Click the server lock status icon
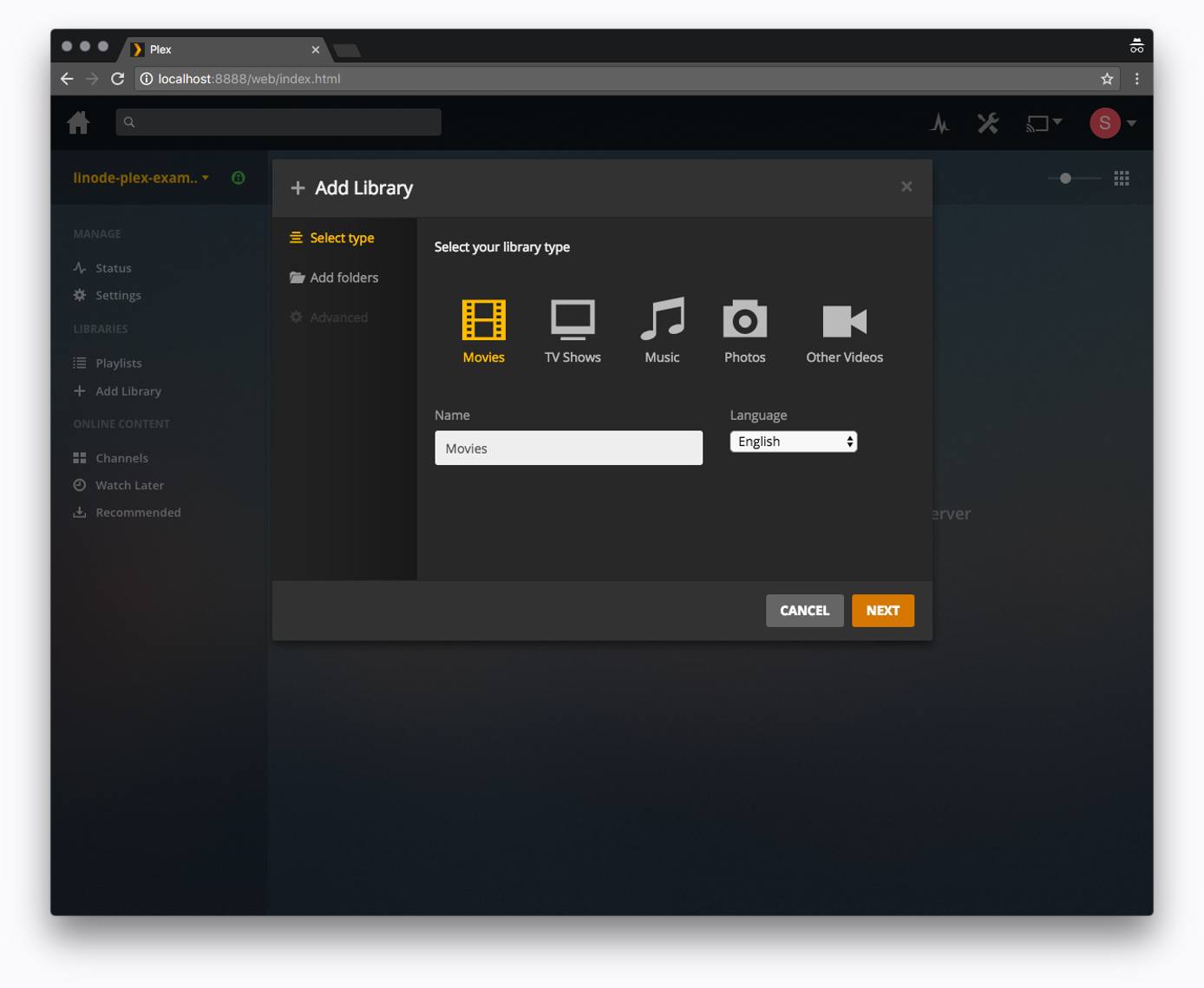The height and width of the screenshot is (988, 1204). tap(239, 177)
